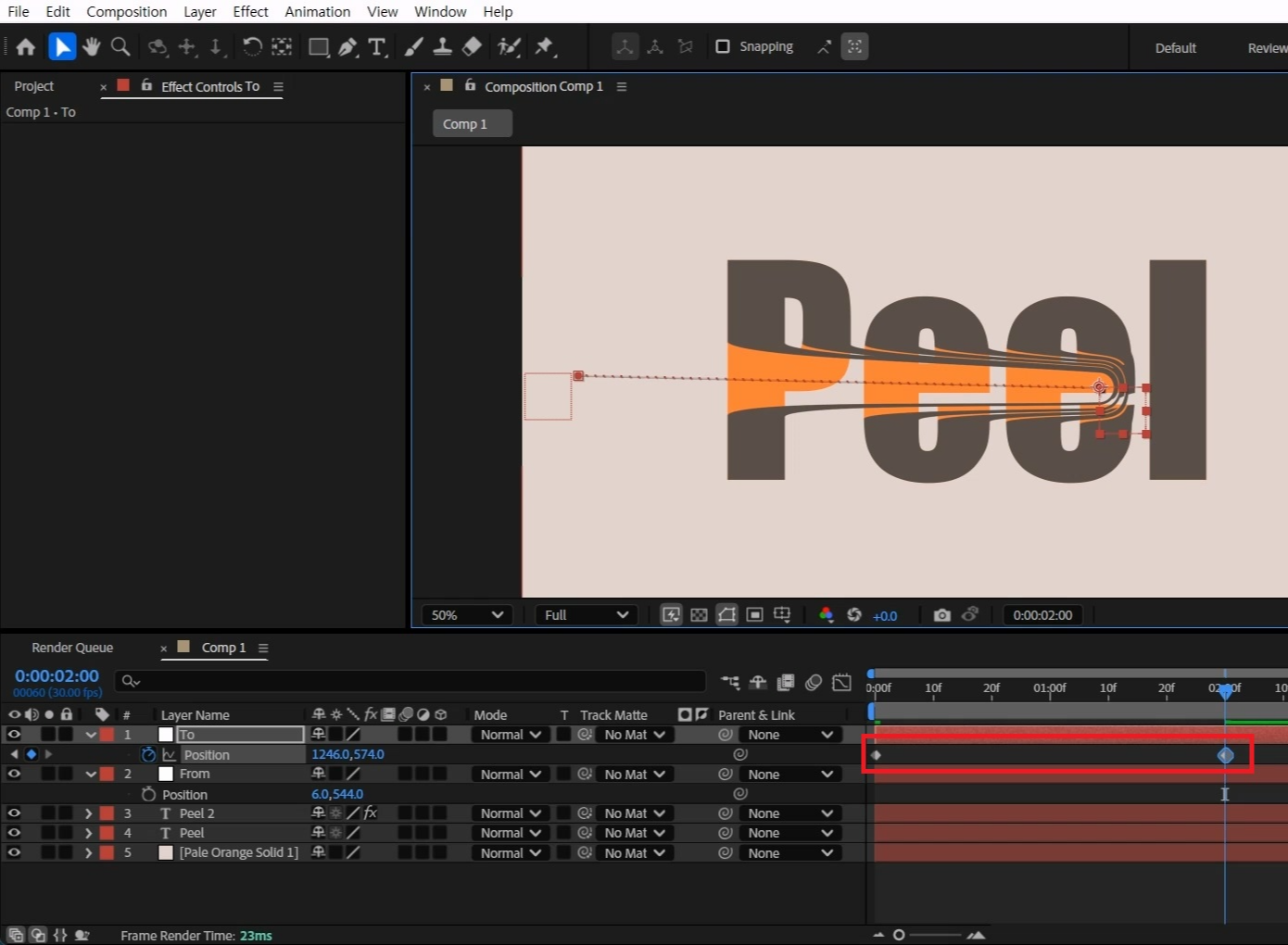This screenshot has width=1288, height=945.
Task: Select the Eraser tool
Action: [x=472, y=46]
